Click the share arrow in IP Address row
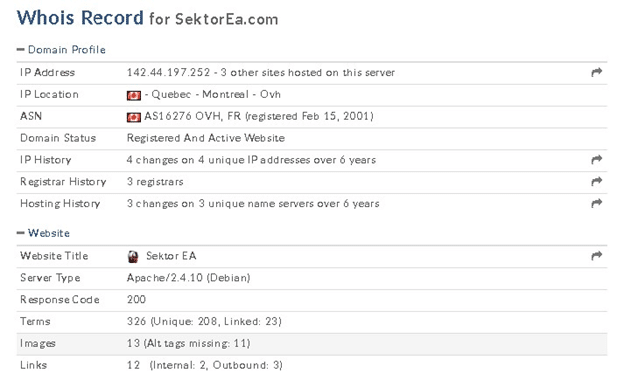624x387 pixels. point(597,72)
